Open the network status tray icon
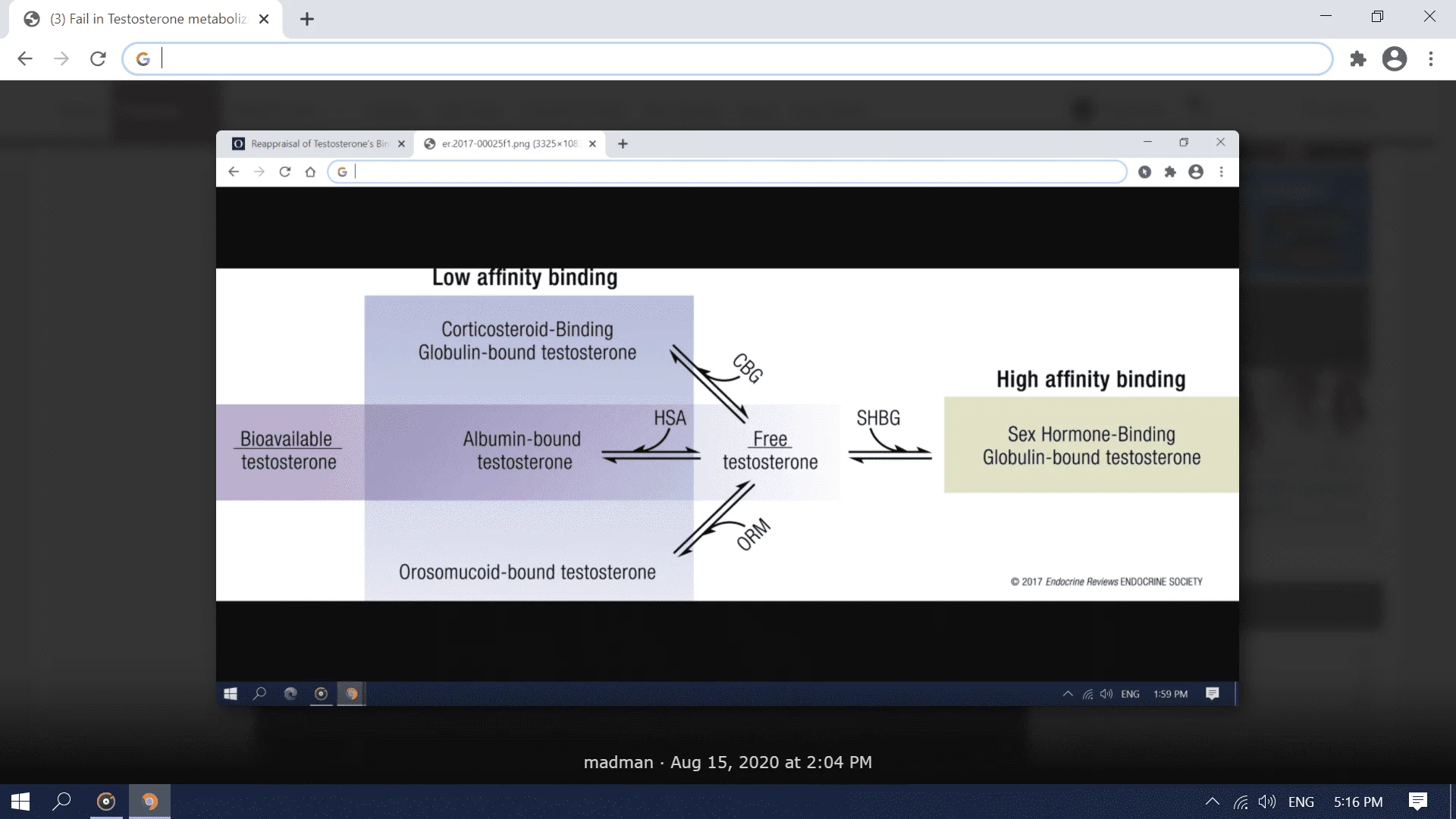 point(1241,802)
